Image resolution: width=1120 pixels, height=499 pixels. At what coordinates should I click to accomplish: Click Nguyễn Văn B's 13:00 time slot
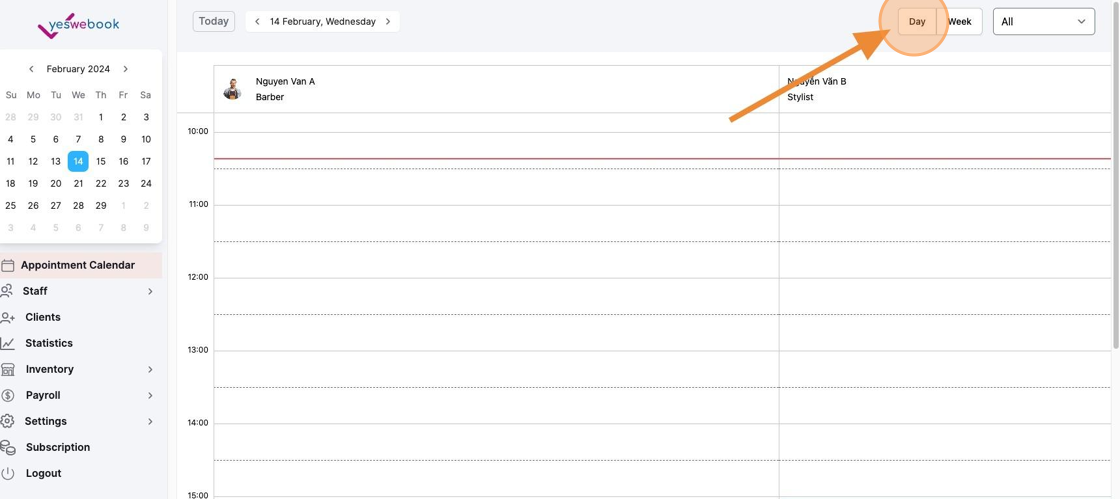click(x=946, y=368)
